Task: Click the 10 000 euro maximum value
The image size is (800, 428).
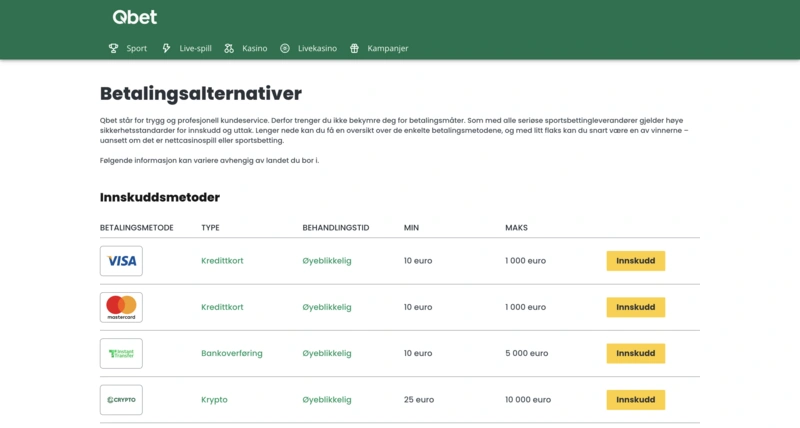Action: (528, 399)
